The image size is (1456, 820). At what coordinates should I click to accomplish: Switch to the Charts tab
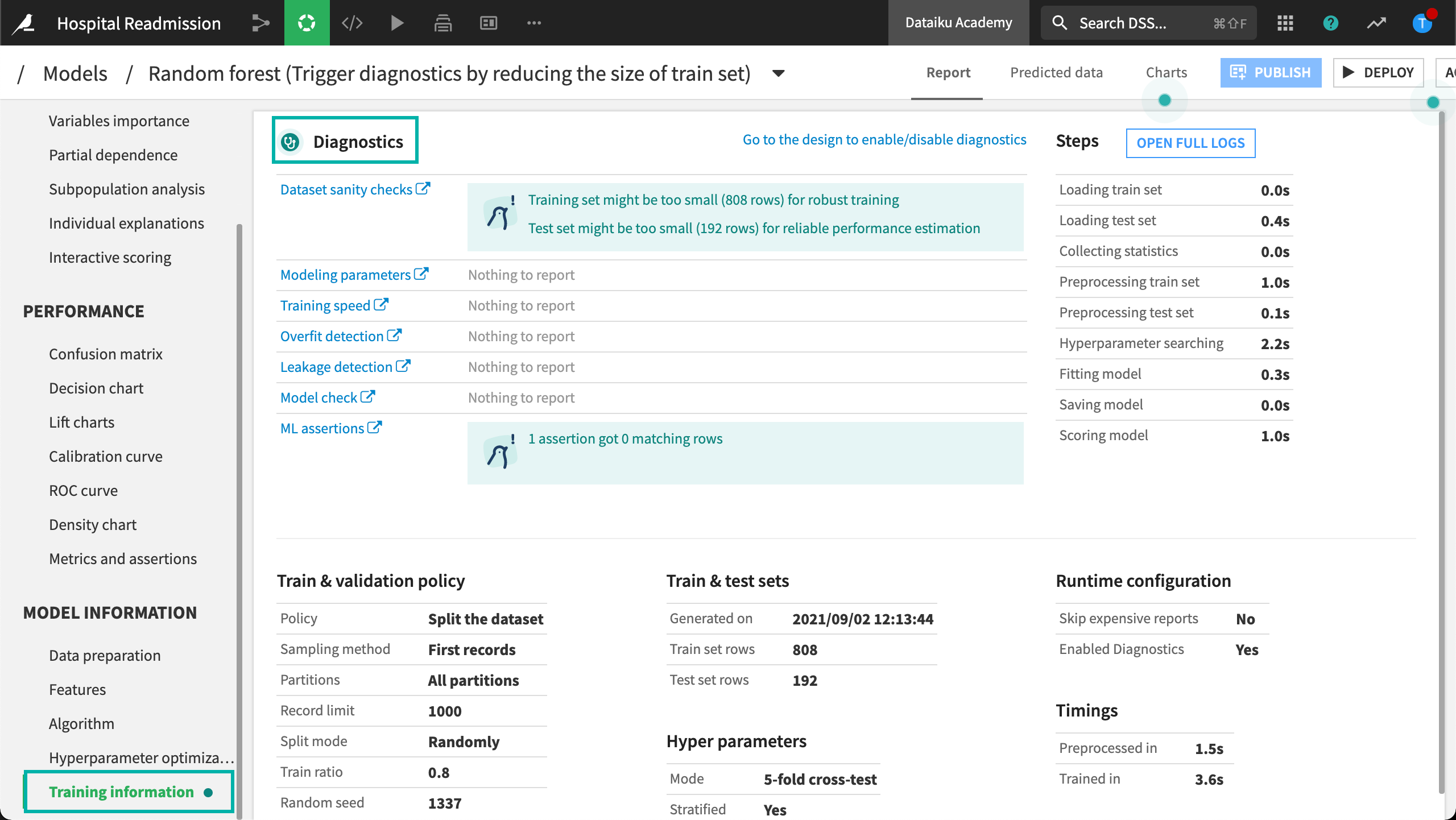[x=1166, y=72]
